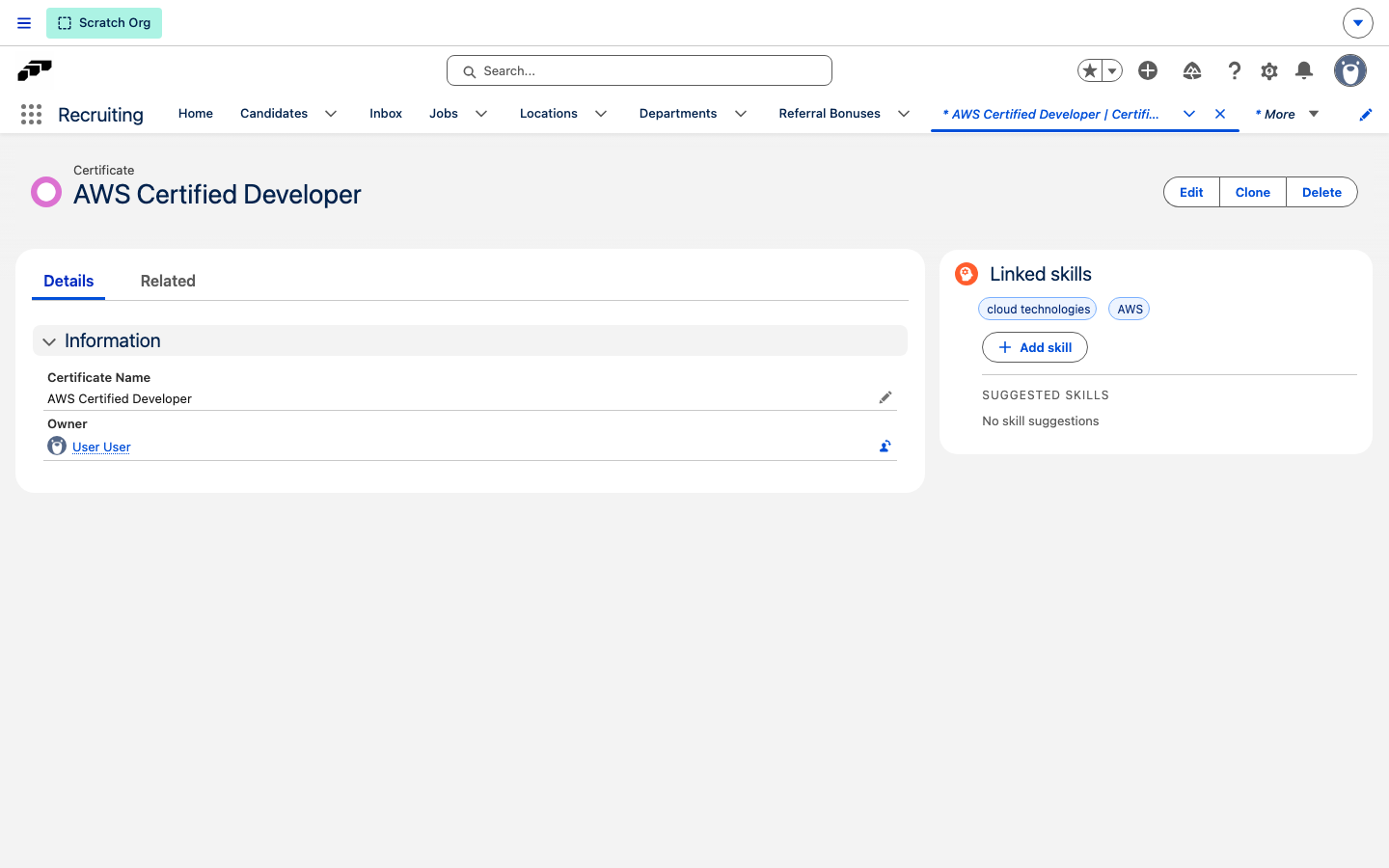The image size is (1389, 868).
Task: Click the edit navigation pencil icon
Action: (1366, 115)
